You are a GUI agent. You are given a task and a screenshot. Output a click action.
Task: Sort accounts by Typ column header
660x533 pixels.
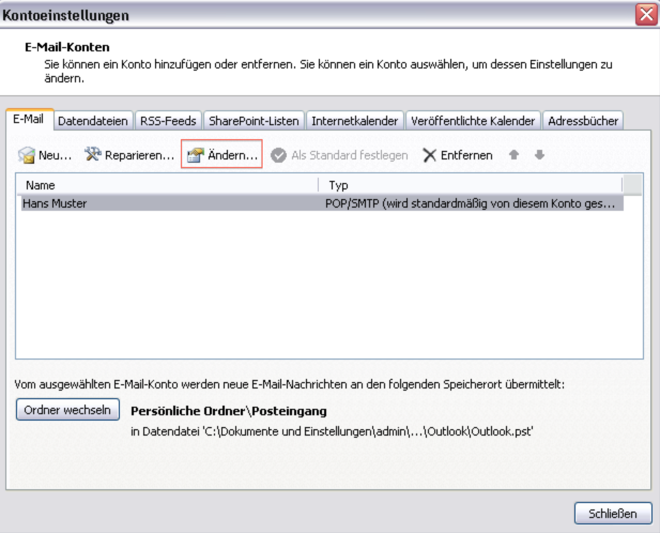point(470,185)
